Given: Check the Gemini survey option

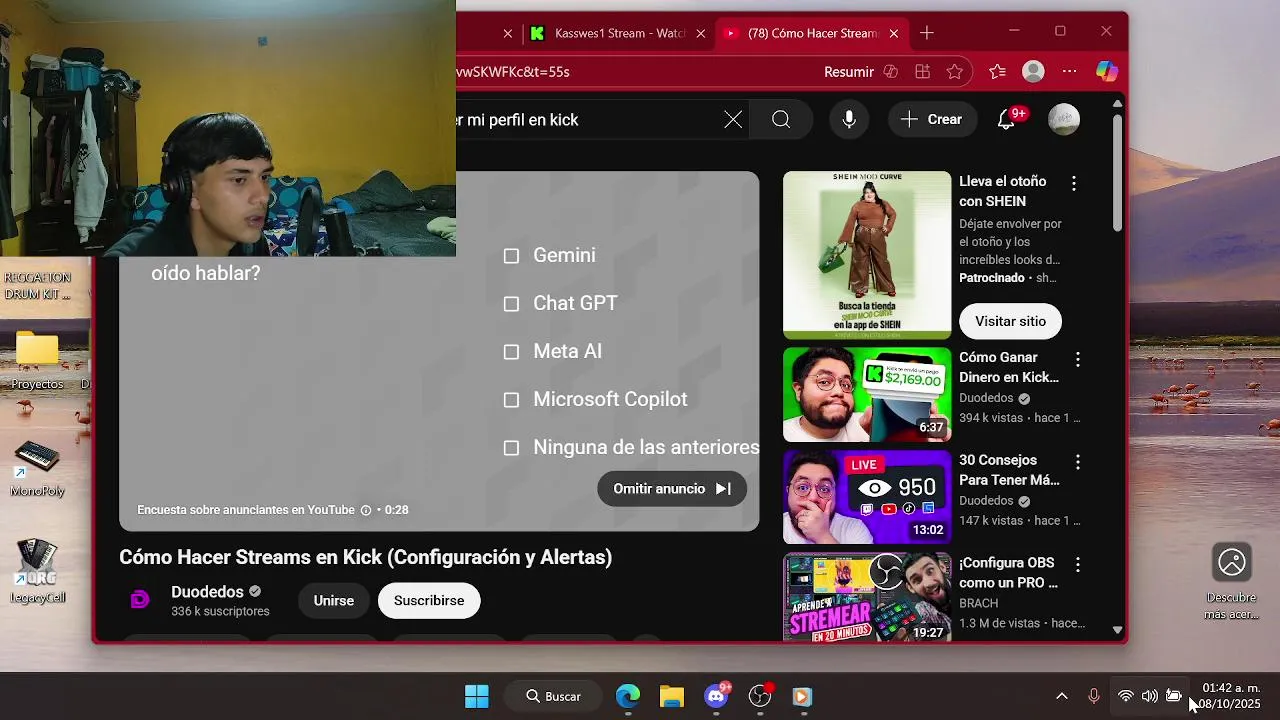Looking at the screenshot, I should 511,256.
